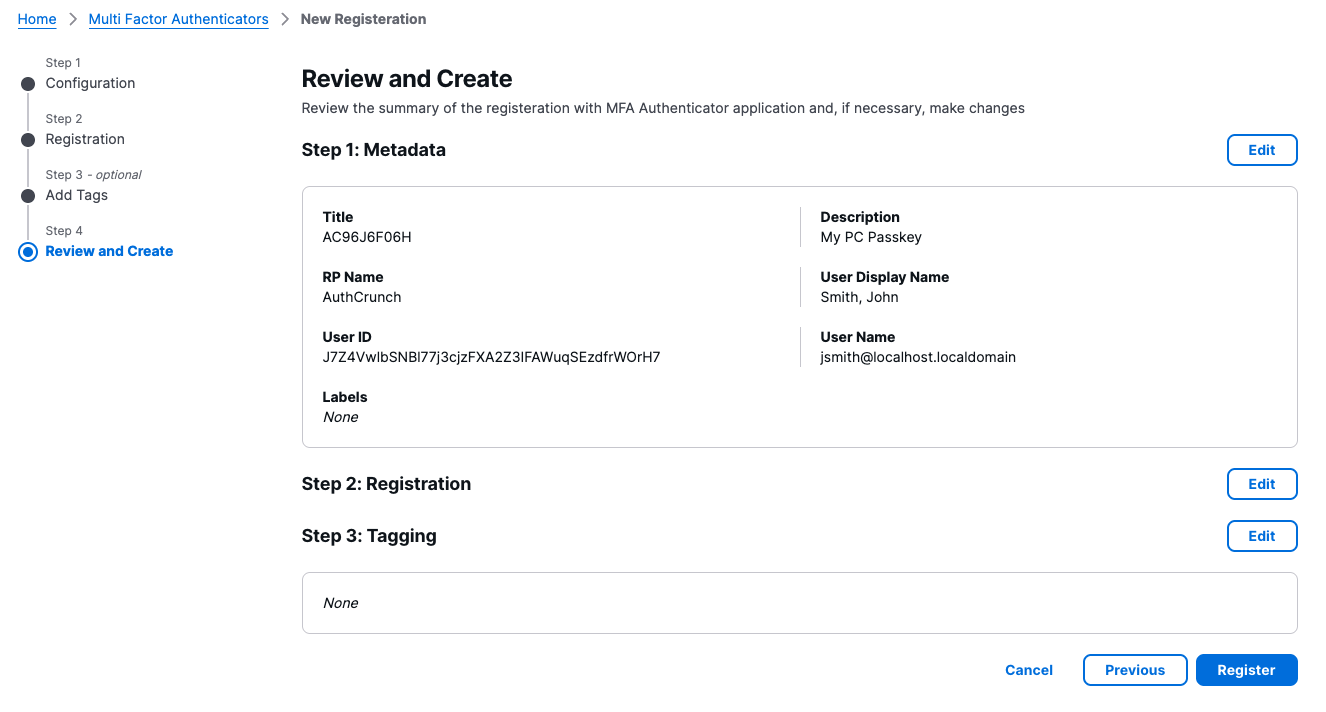Edit Step 2 Registration section
This screenshot has height=712, width=1326.
click(1261, 484)
